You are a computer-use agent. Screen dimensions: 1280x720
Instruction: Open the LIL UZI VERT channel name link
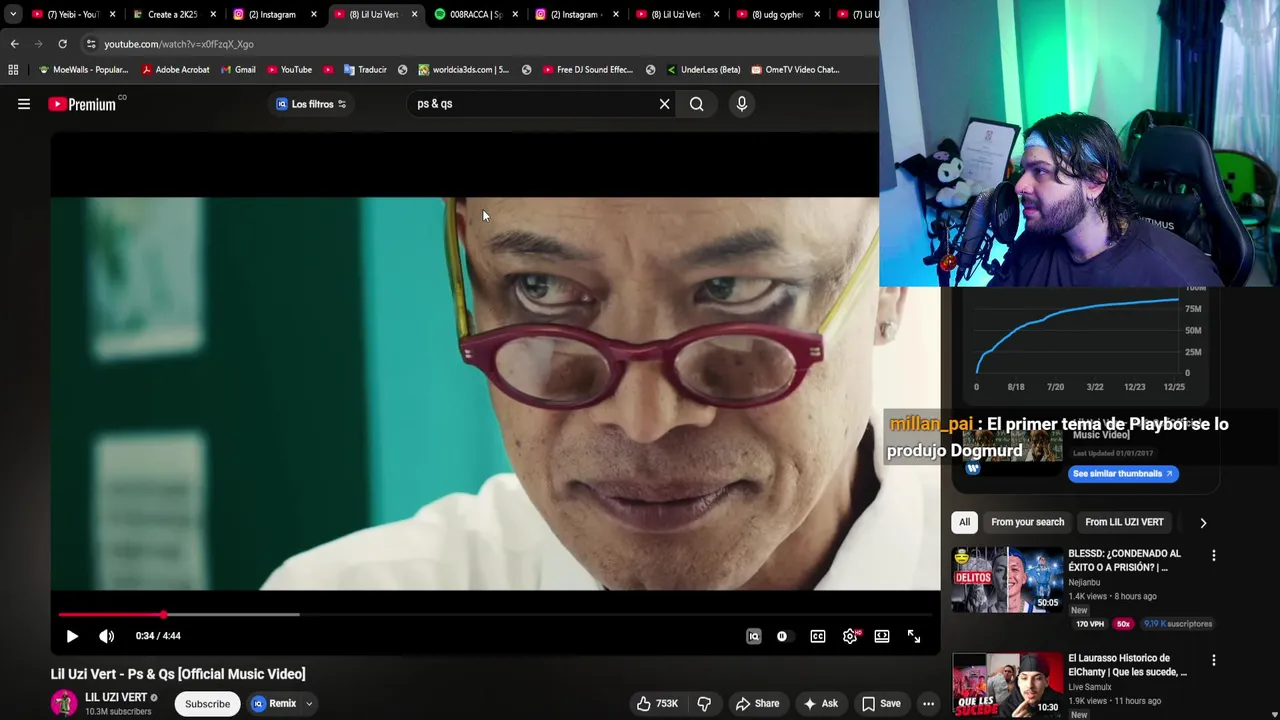pyautogui.click(x=116, y=697)
